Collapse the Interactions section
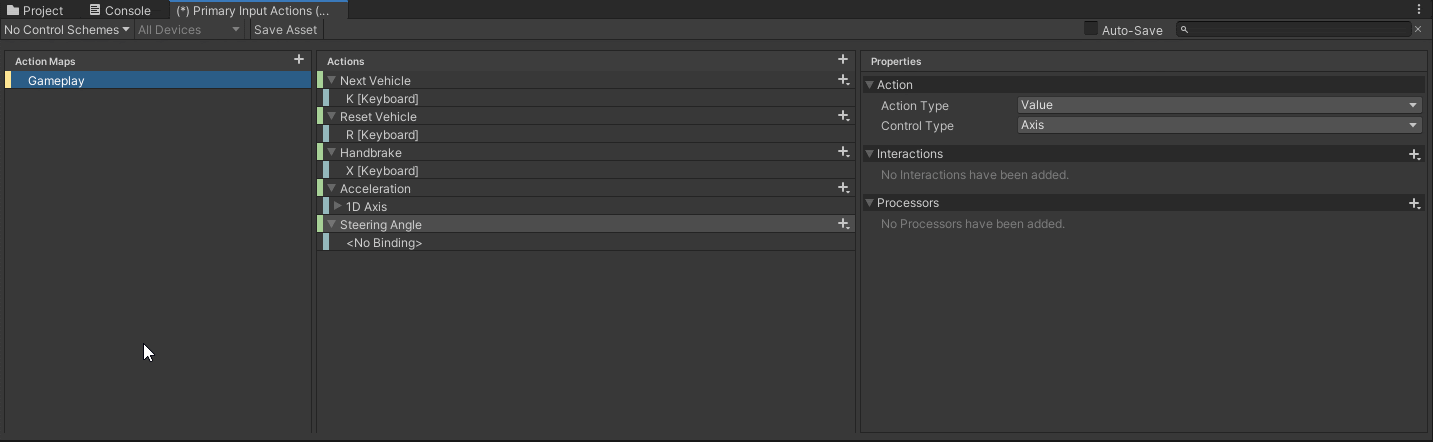The image size is (1433, 442). pos(870,154)
